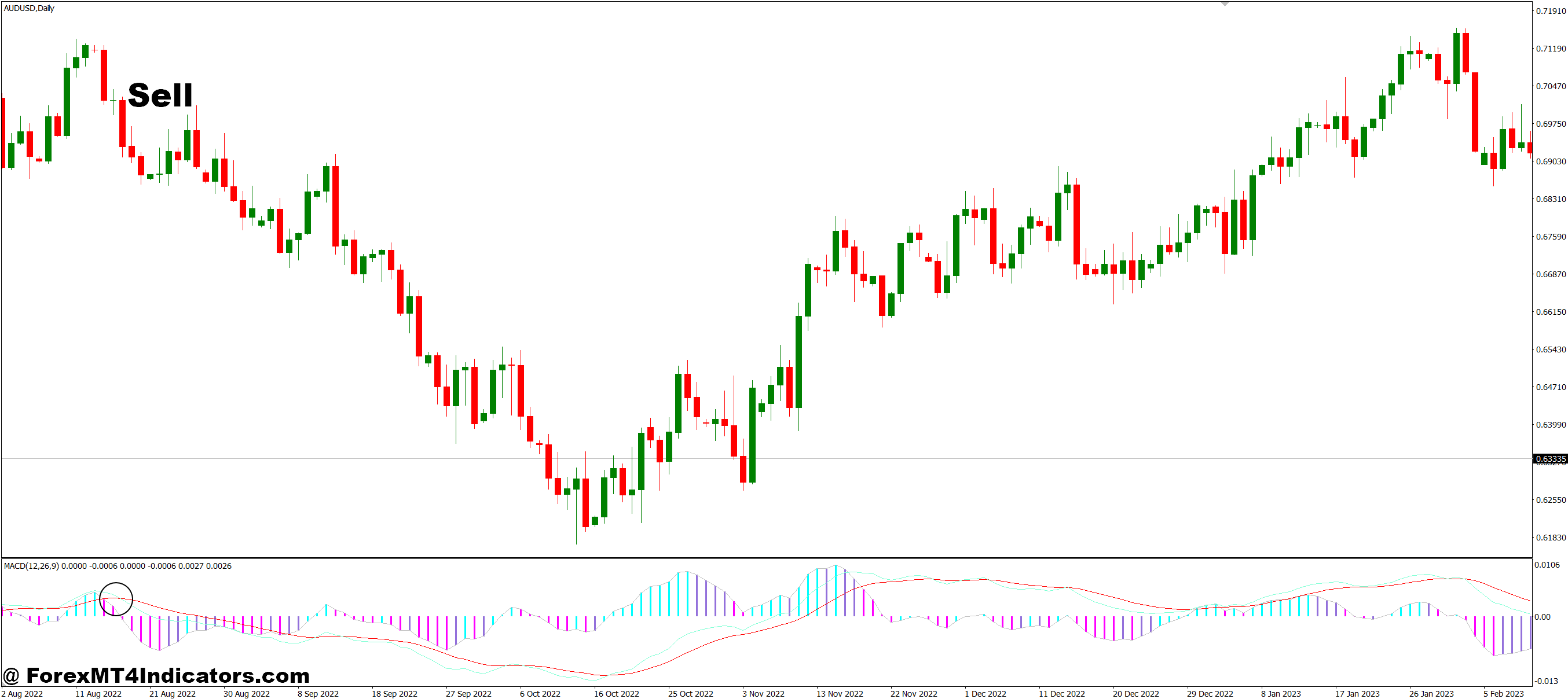Select the 2 Aug 2022 time axis label

pyautogui.click(x=23, y=694)
